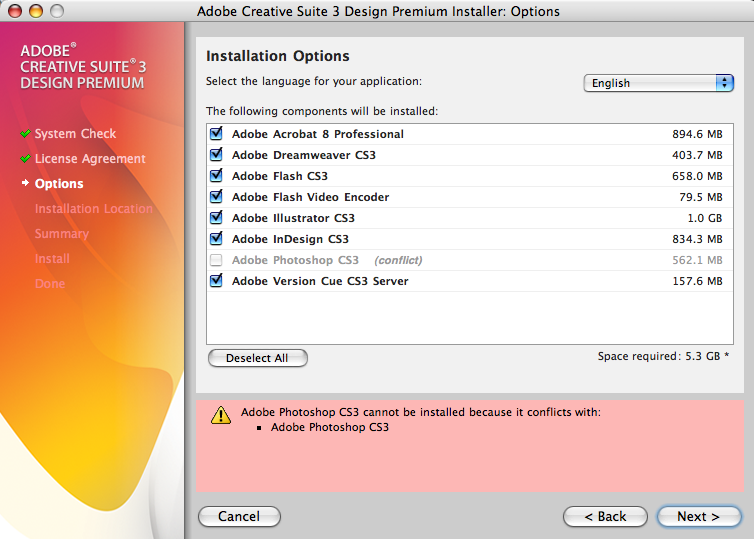
Task: Select the System Check step in sidebar
Action: pyautogui.click(x=75, y=134)
